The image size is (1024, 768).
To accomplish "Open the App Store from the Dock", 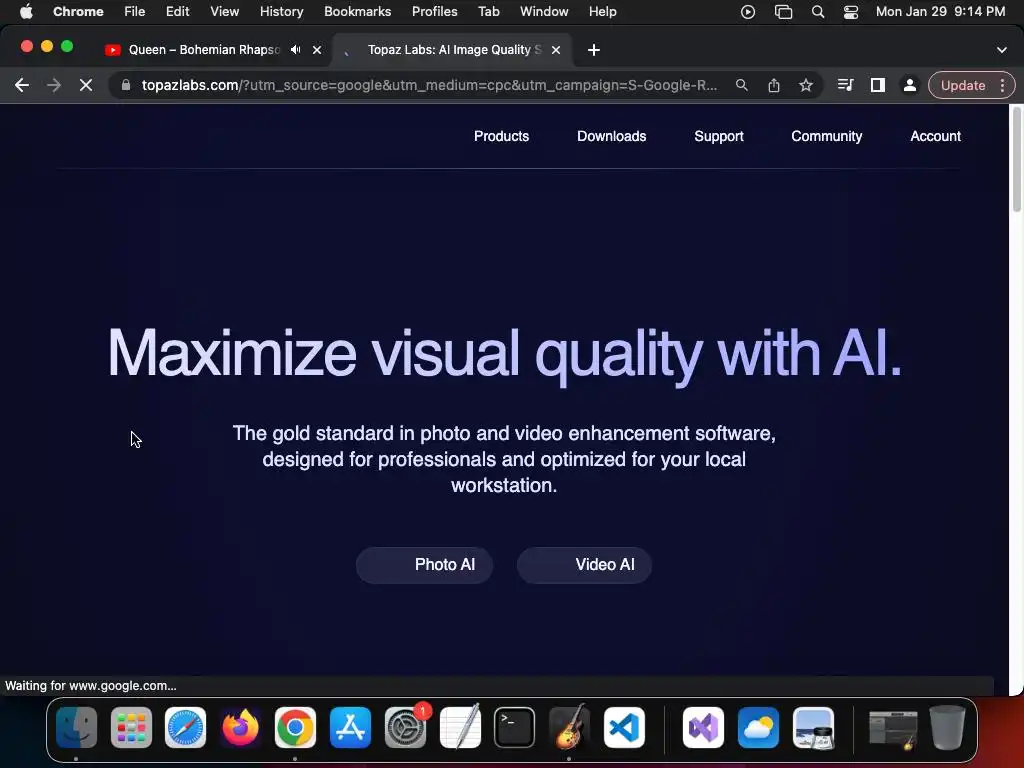I will click(351, 728).
